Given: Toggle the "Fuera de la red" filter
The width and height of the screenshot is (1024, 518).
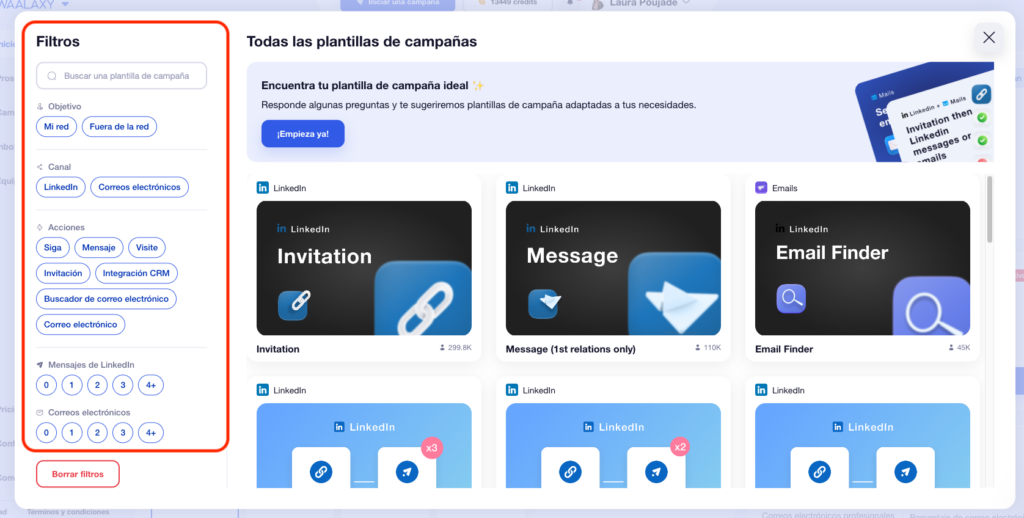Looking at the screenshot, I should click(119, 127).
